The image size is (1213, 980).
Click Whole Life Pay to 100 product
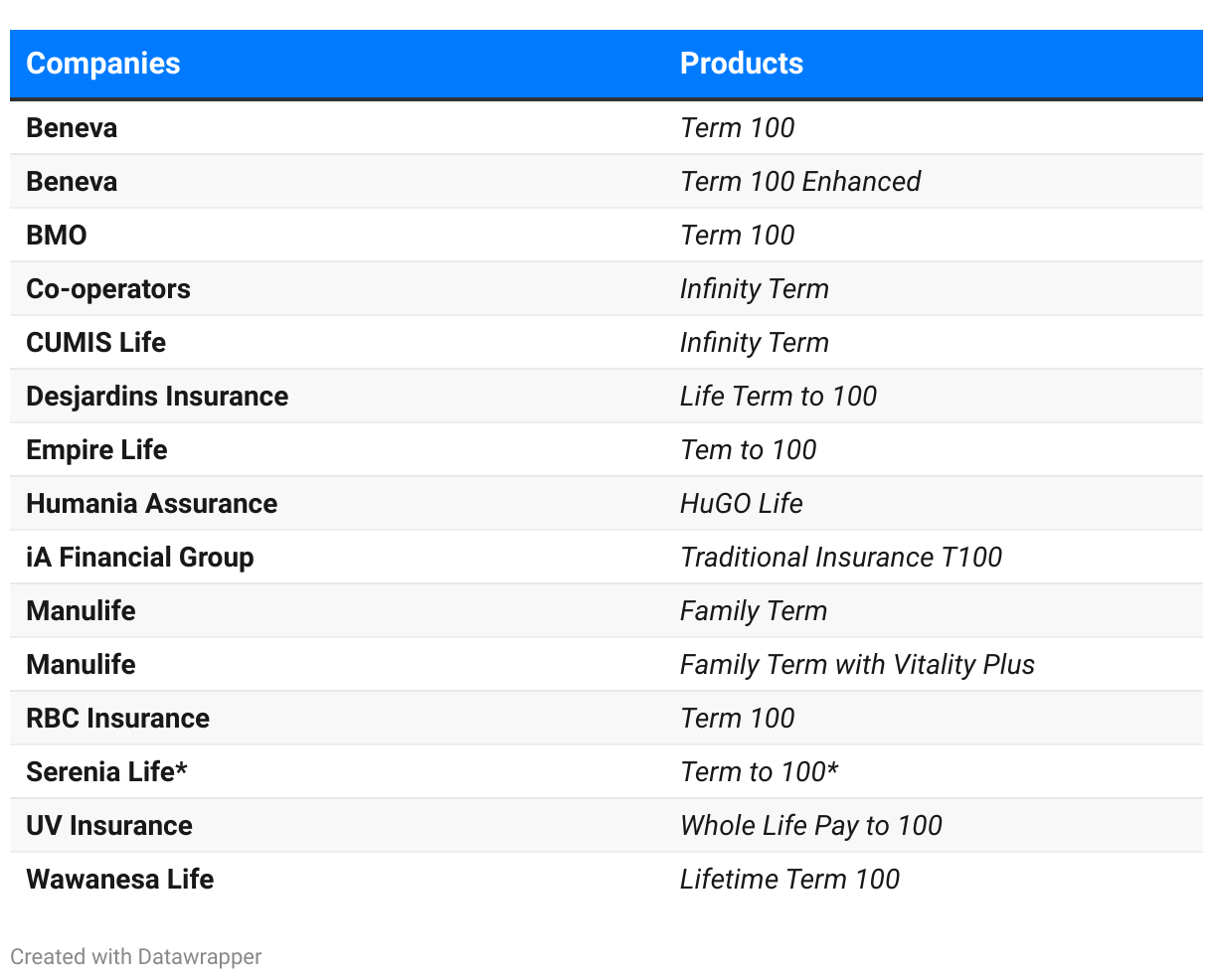tap(810, 826)
